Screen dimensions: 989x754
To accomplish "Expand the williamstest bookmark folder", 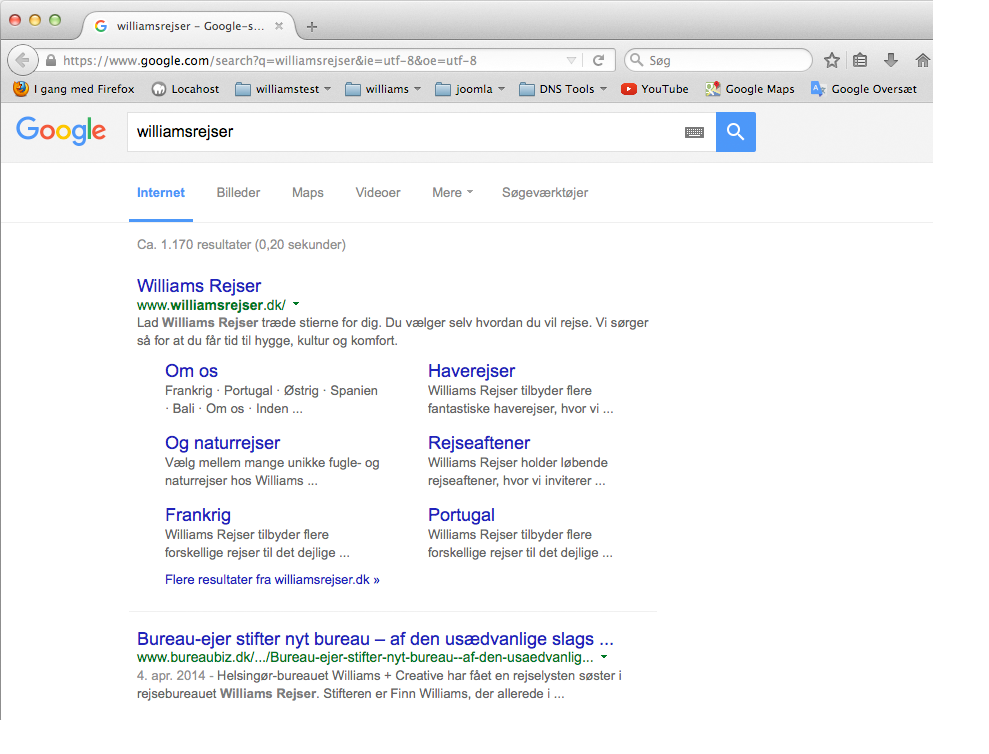I will (x=283, y=89).
